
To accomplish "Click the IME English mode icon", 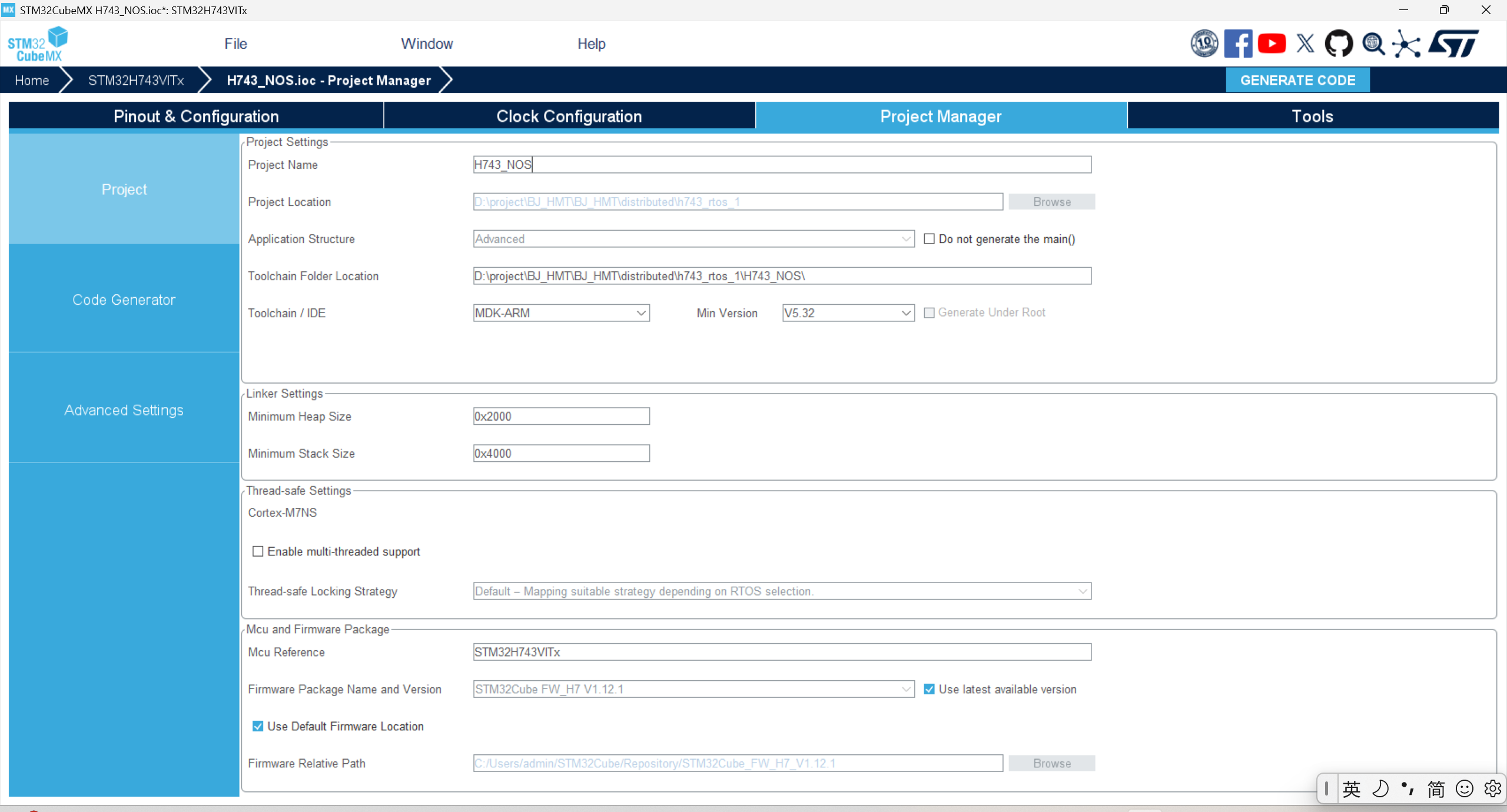I will tap(1351, 788).
